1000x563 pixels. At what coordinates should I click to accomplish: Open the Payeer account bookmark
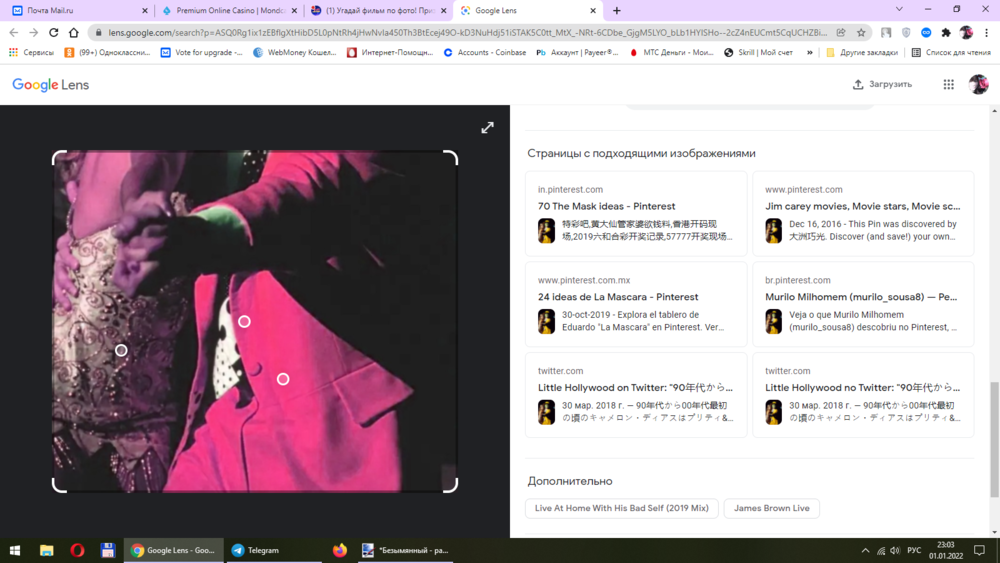[577, 52]
